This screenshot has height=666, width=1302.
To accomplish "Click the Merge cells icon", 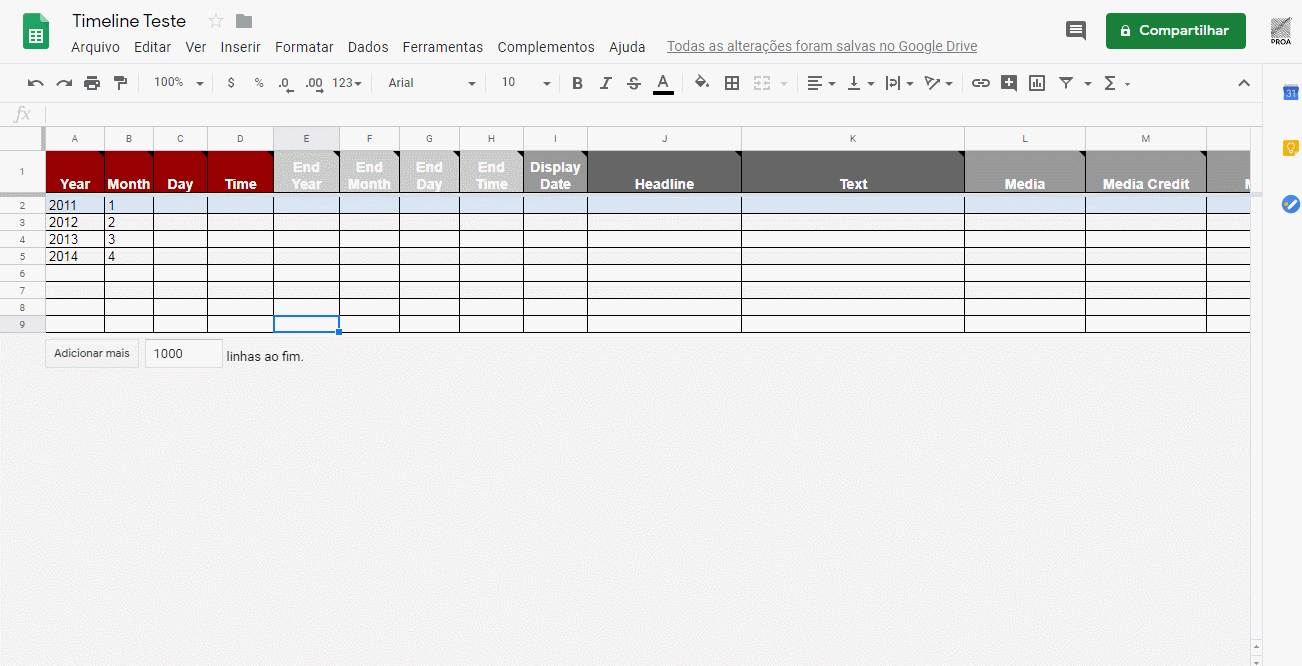I will [x=762, y=83].
